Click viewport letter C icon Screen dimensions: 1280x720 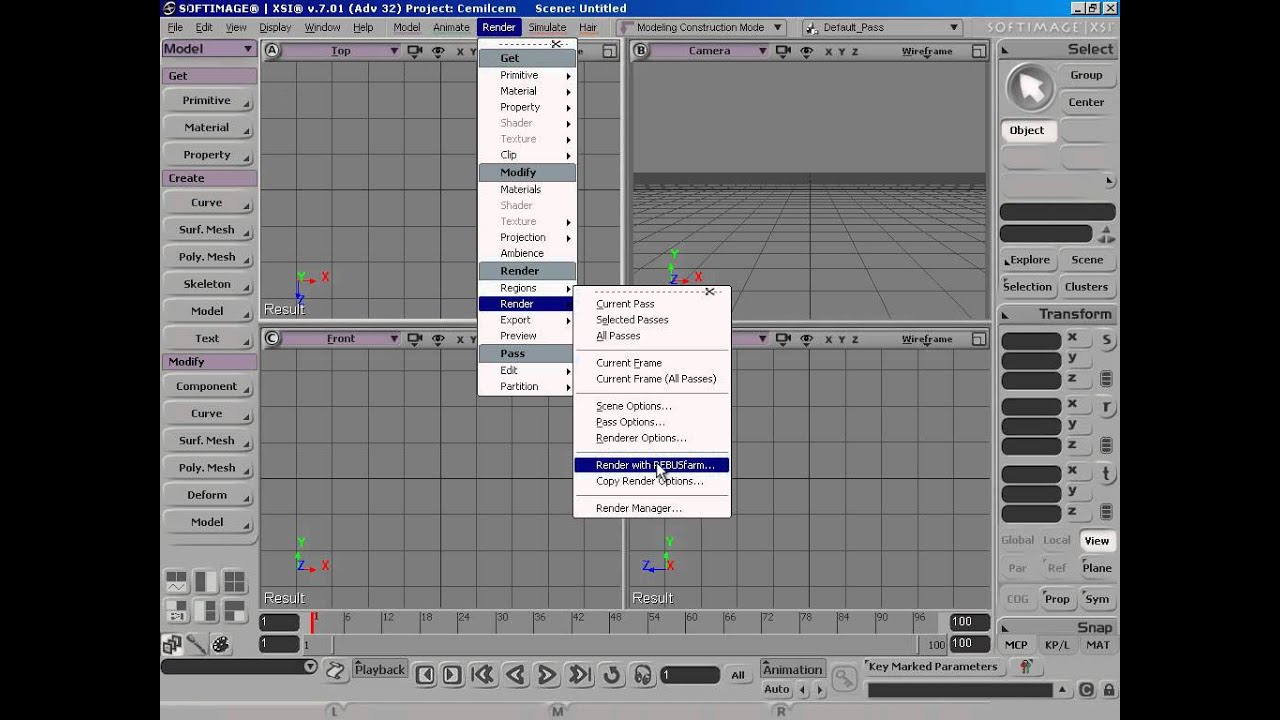tap(272, 339)
